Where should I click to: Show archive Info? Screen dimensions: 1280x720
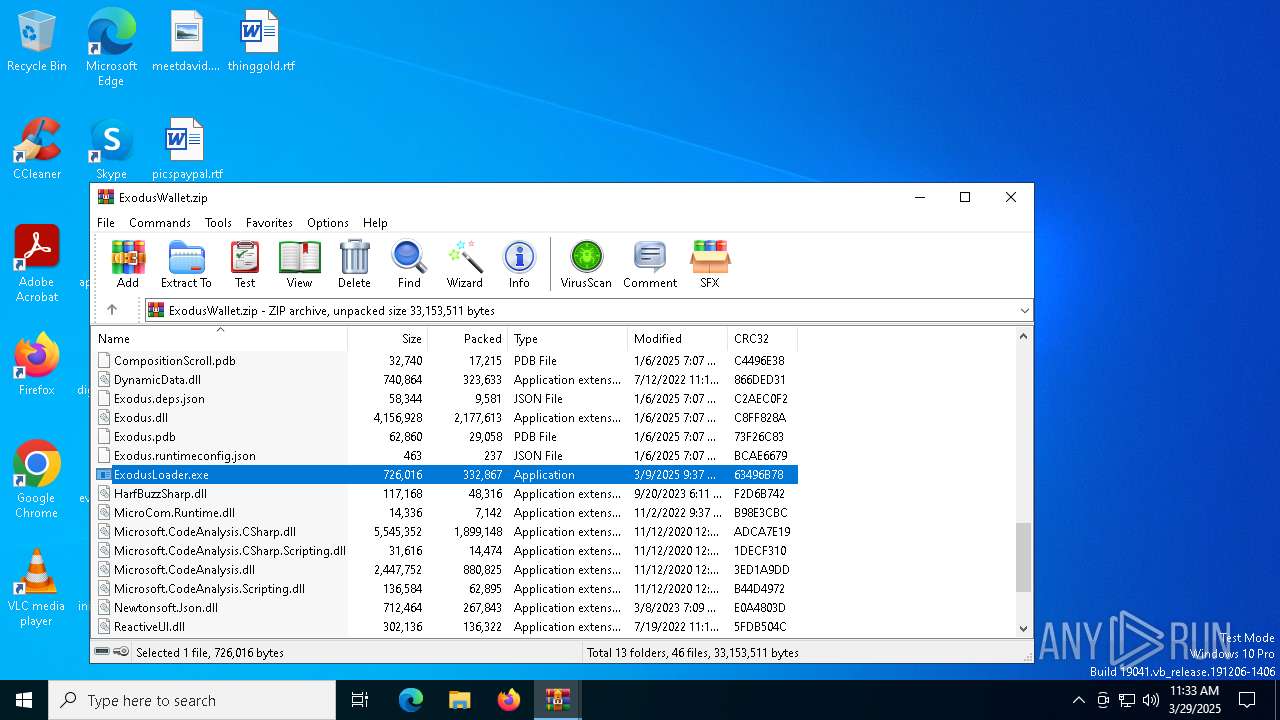pyautogui.click(x=519, y=264)
